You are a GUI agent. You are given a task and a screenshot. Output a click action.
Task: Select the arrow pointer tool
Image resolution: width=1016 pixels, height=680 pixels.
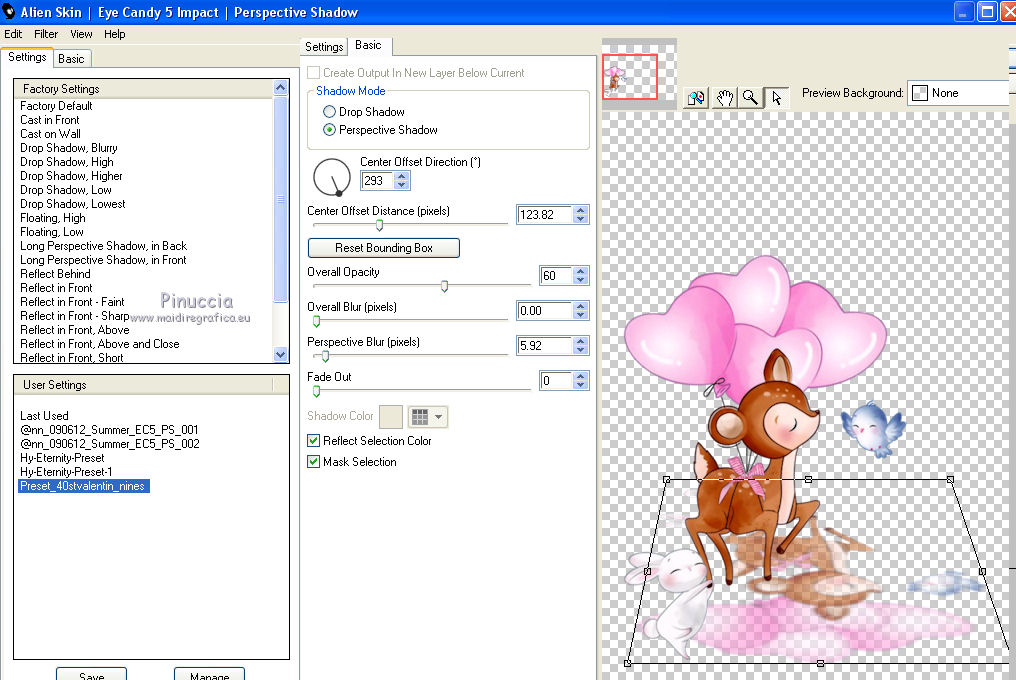coord(776,98)
